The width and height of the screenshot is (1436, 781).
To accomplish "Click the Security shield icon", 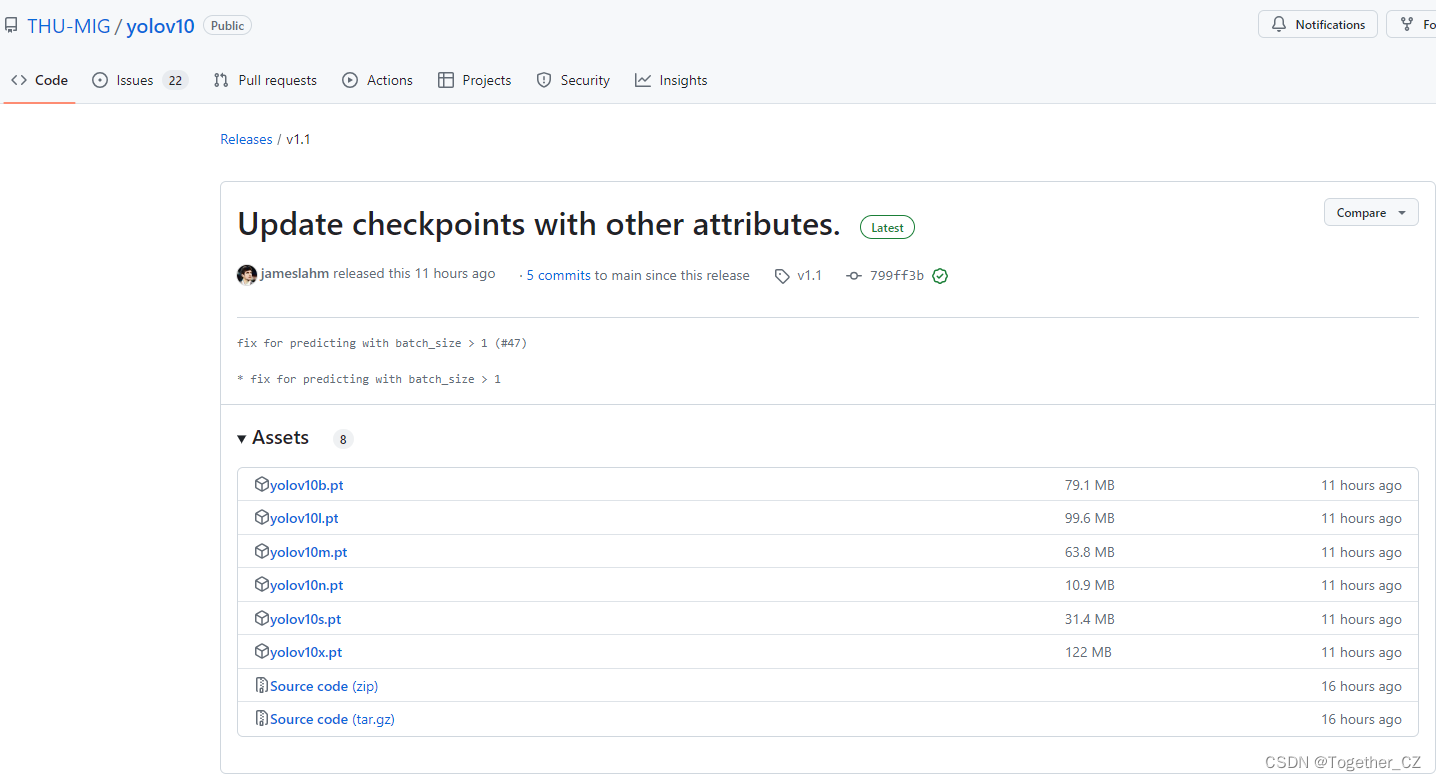I will pyautogui.click(x=544, y=80).
